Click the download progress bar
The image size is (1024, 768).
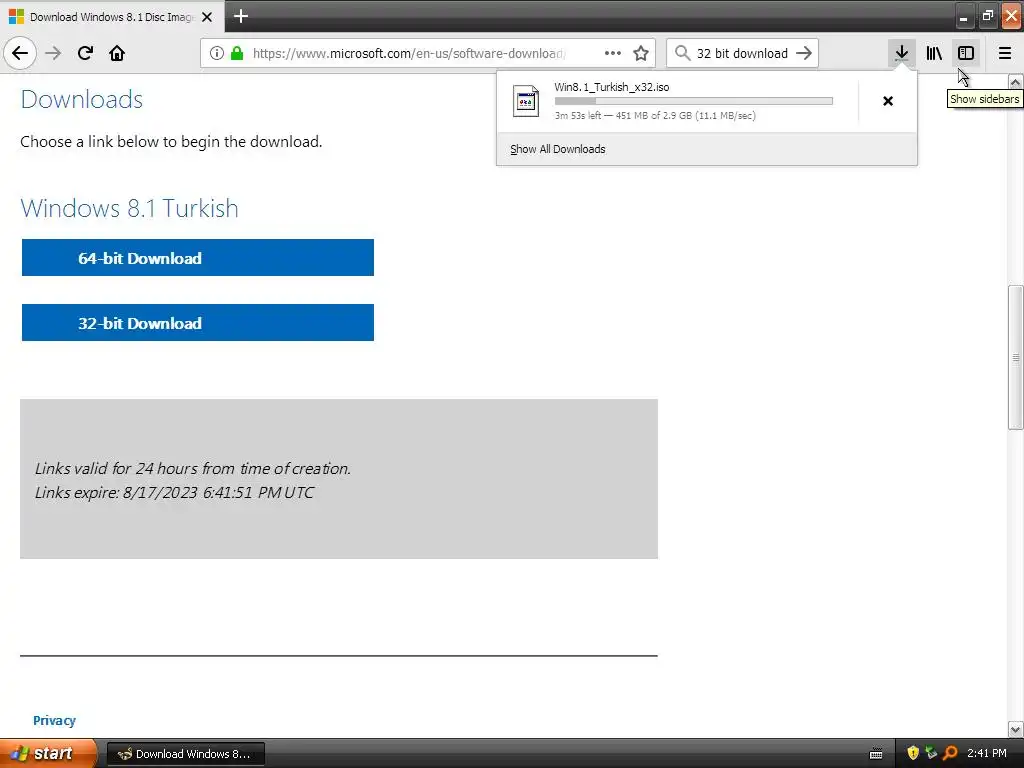(x=694, y=101)
